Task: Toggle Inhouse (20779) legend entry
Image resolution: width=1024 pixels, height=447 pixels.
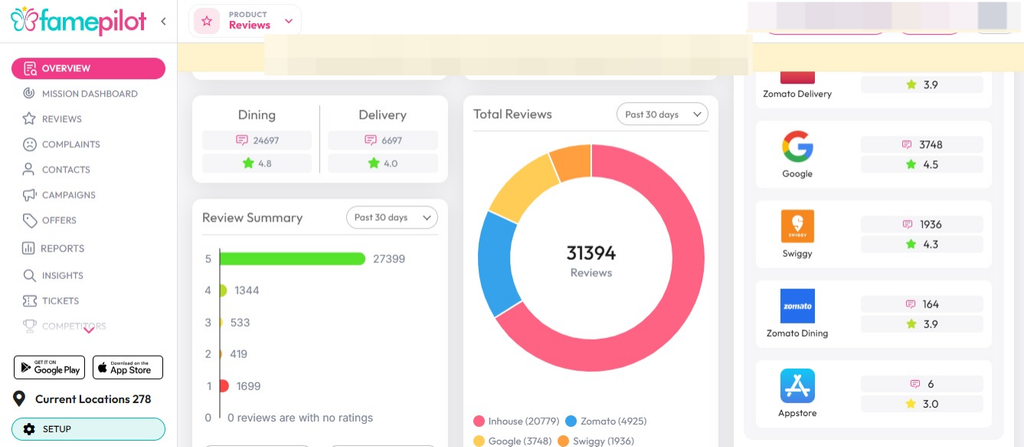Action: click(x=515, y=421)
